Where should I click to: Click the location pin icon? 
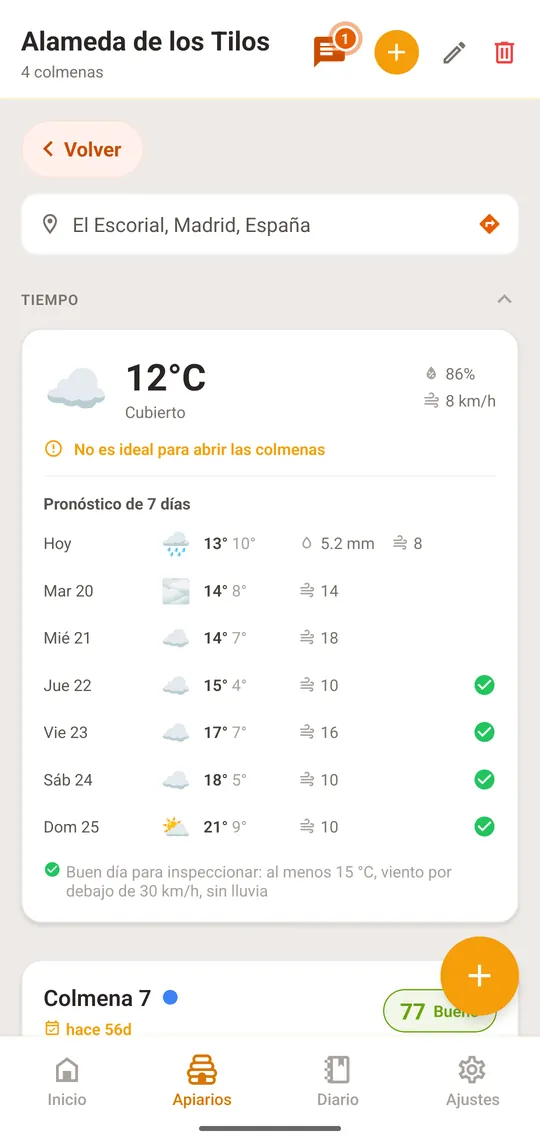[50, 225]
